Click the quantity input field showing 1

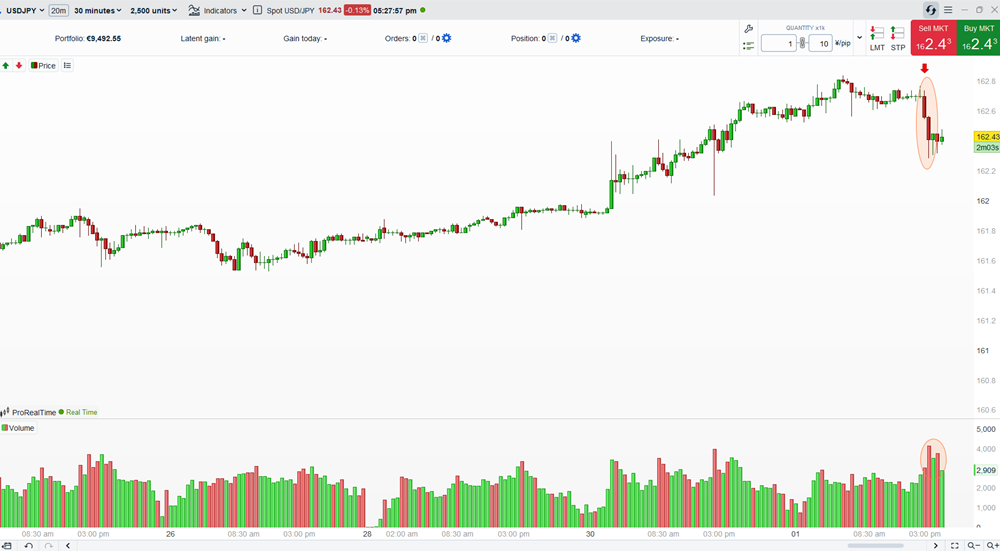click(x=779, y=43)
